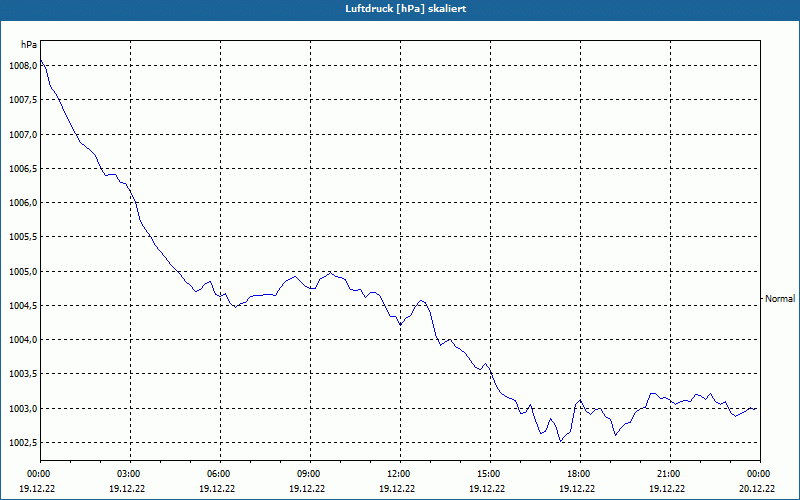
Task: Click the 09:00 time label
Action: pyautogui.click(x=310, y=474)
